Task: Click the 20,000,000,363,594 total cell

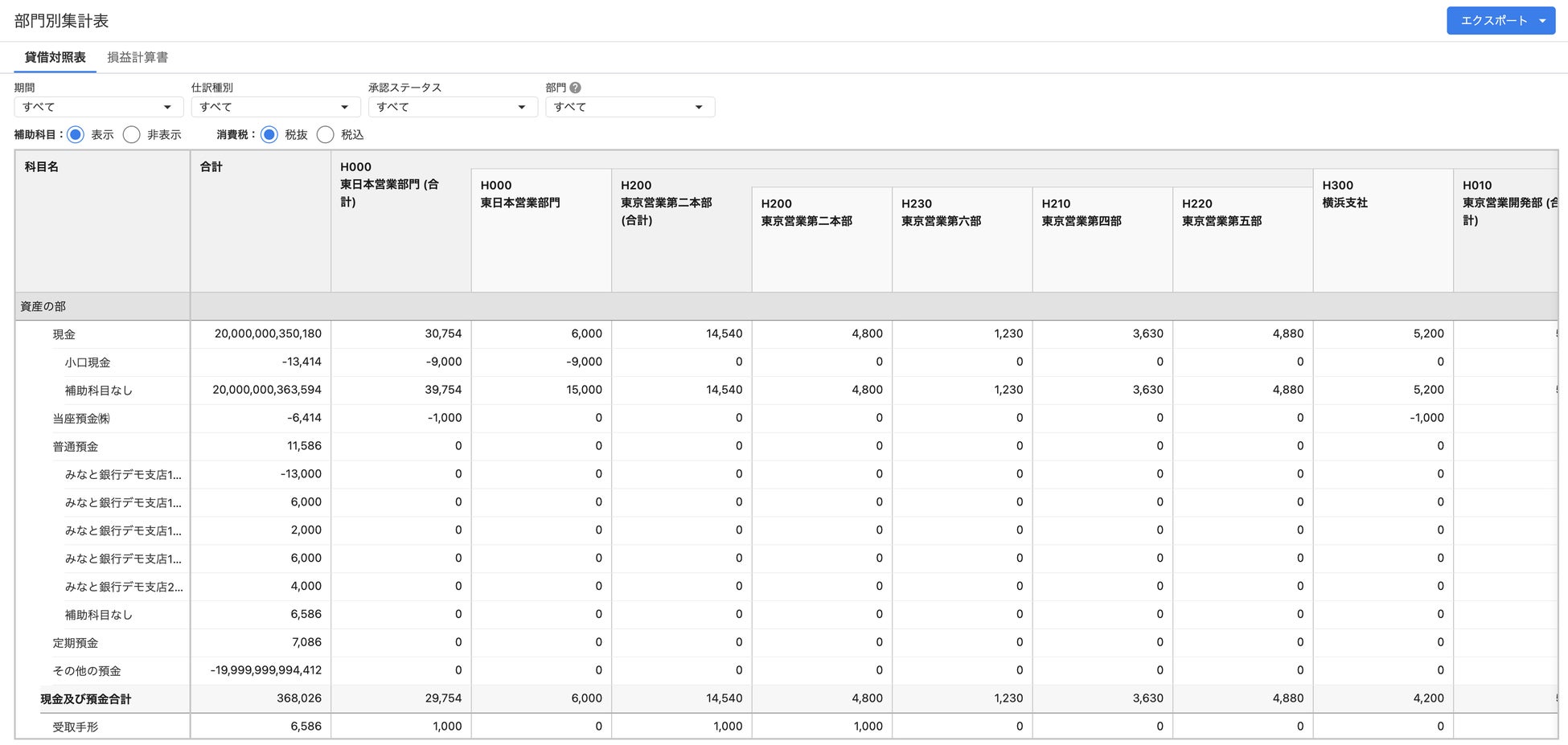Action: pos(261,391)
